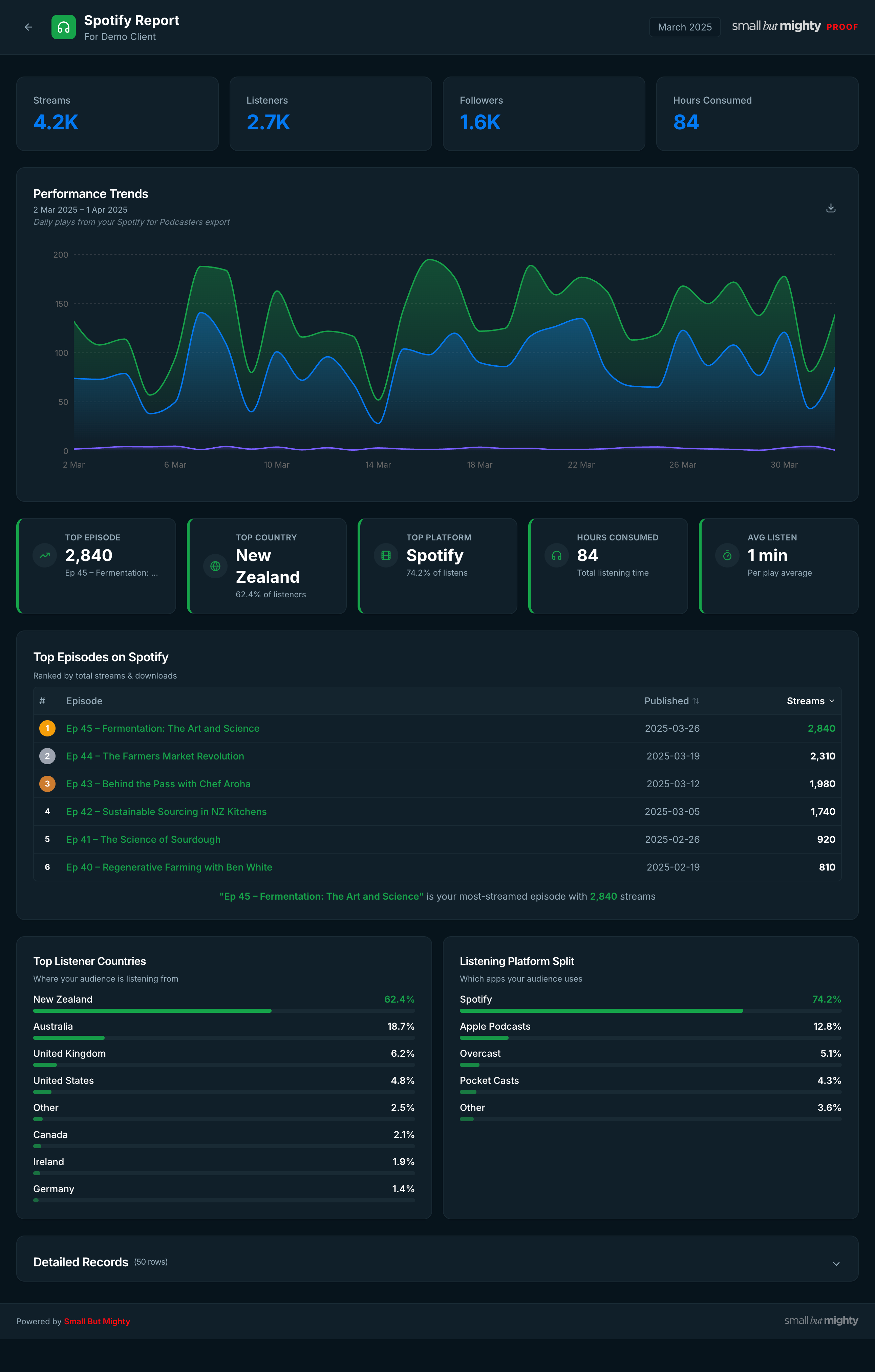
Task: Click the silver rank 2 badge
Action: (47, 756)
